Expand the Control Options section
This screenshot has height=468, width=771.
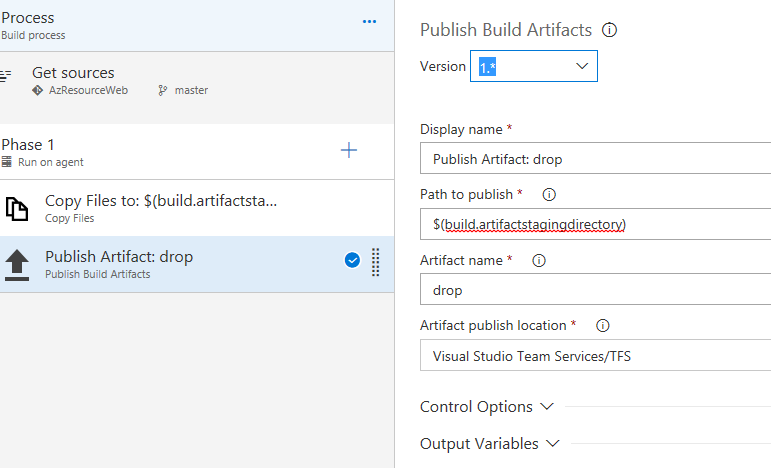click(x=487, y=407)
